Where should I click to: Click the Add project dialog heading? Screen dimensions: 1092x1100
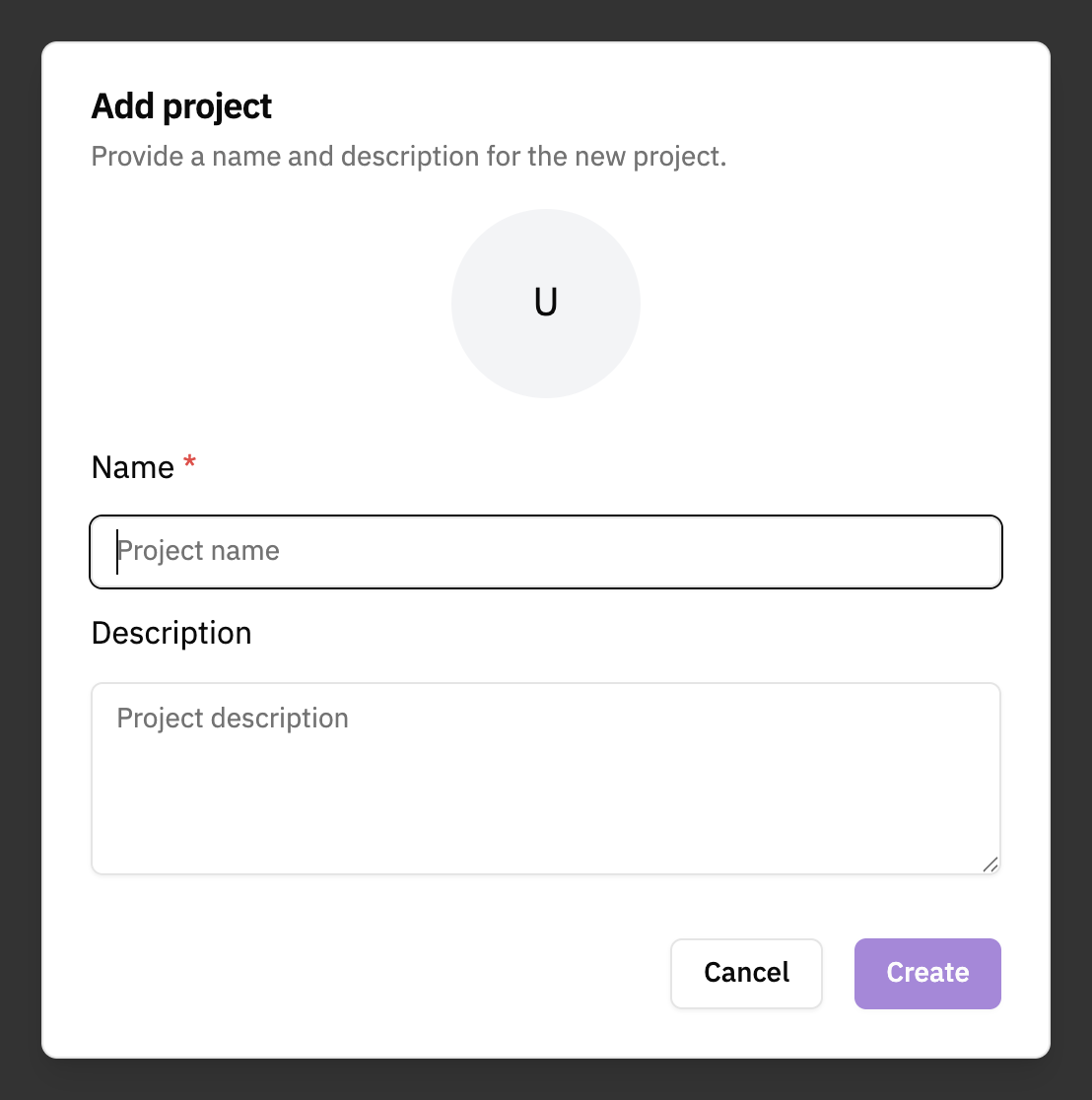pos(181,106)
